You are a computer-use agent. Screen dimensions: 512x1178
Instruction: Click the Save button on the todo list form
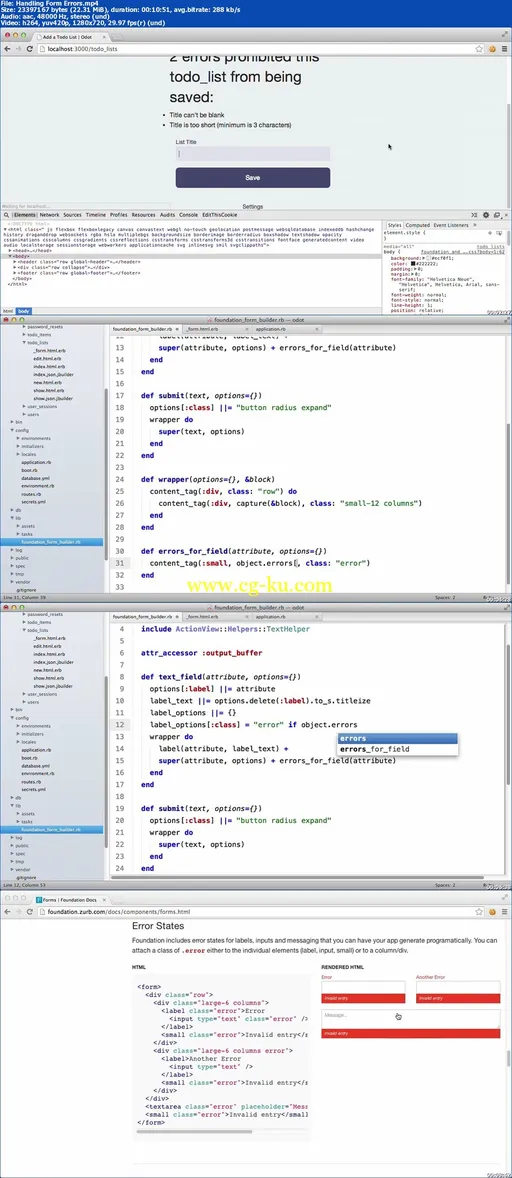click(253, 178)
